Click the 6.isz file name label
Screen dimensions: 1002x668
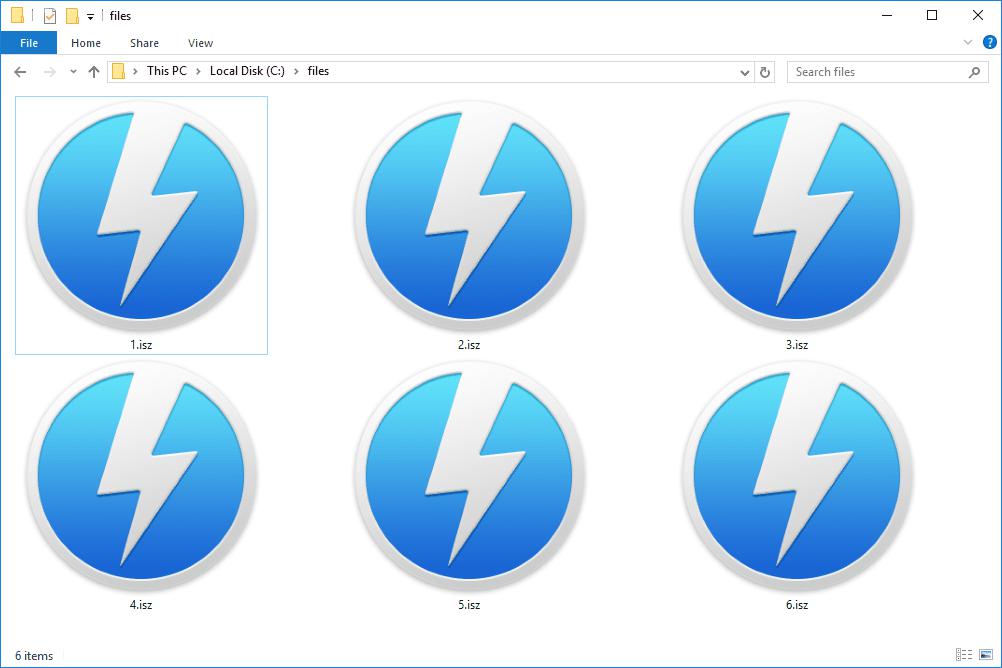[797, 605]
